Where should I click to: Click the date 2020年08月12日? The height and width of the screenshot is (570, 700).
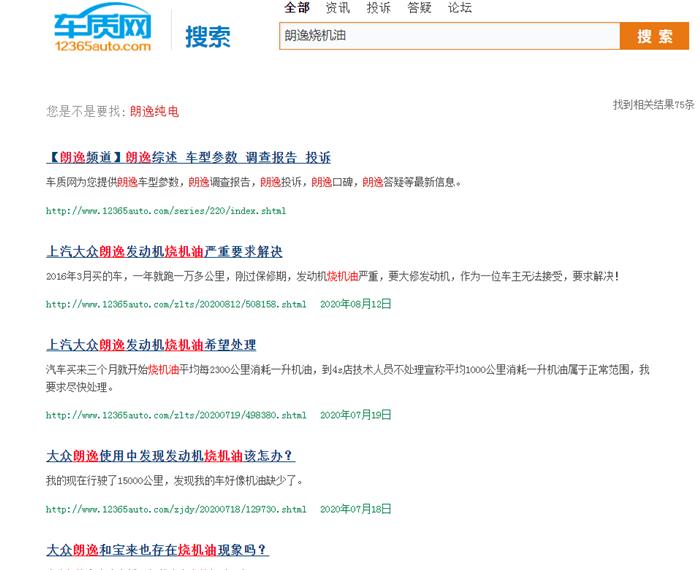pos(356,304)
